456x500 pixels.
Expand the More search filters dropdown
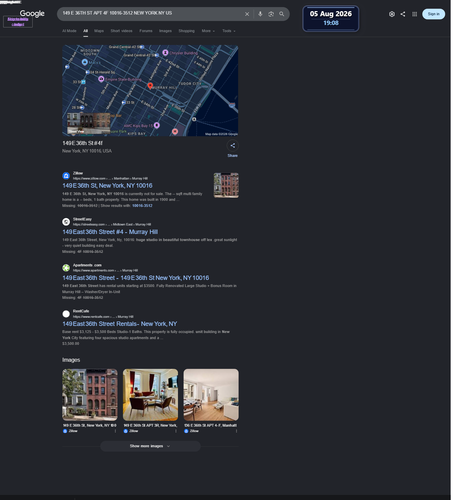(x=208, y=31)
